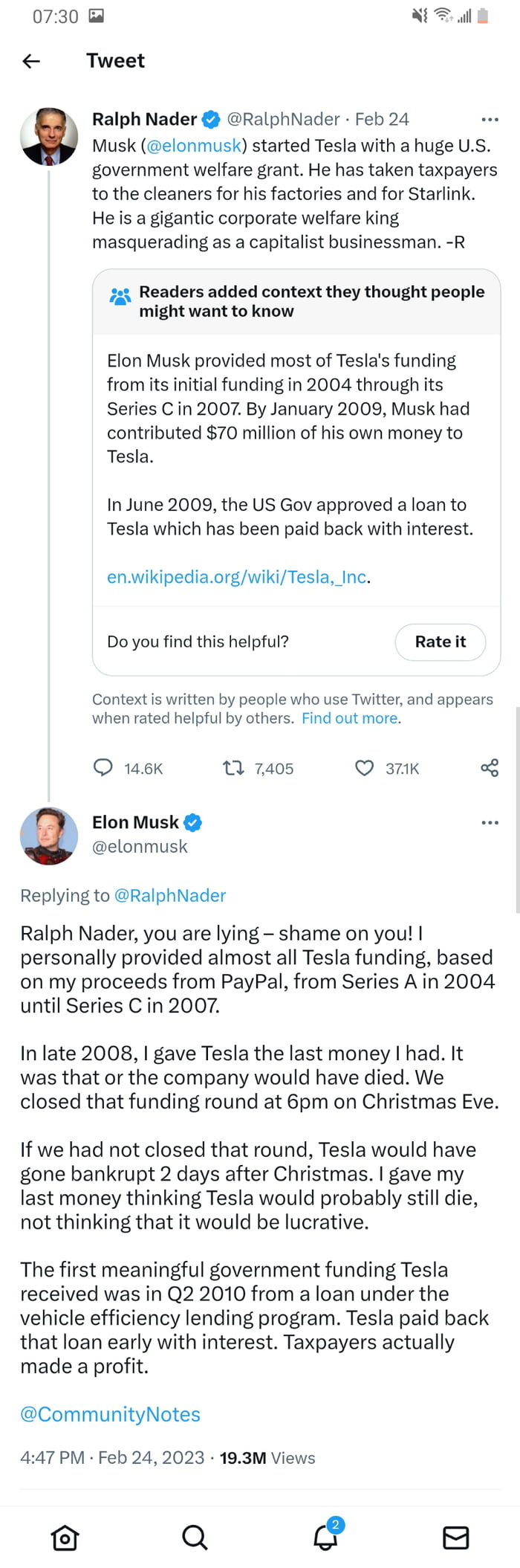Open the @elonmusk mention in Nader's tweet
Image resolution: width=520 pixels, height=1568 pixels.
tap(194, 145)
